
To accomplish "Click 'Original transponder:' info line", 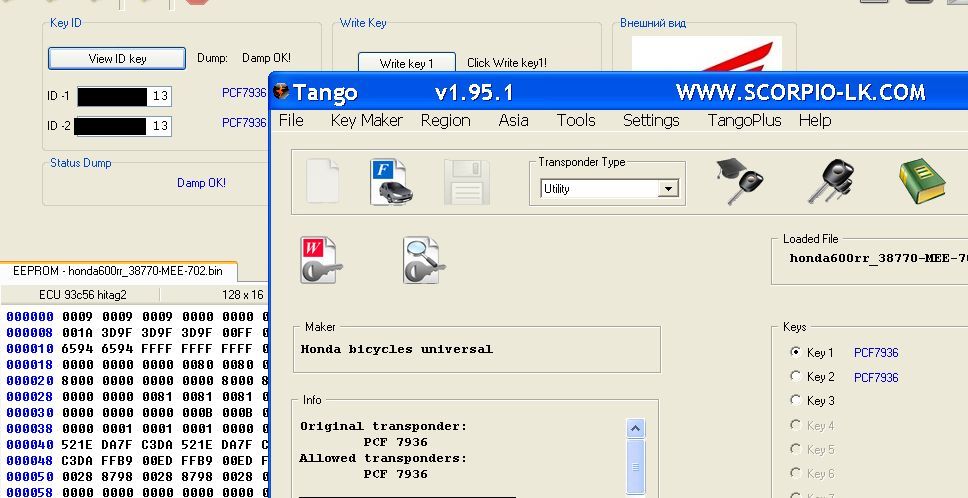I will pyautogui.click(x=383, y=426).
